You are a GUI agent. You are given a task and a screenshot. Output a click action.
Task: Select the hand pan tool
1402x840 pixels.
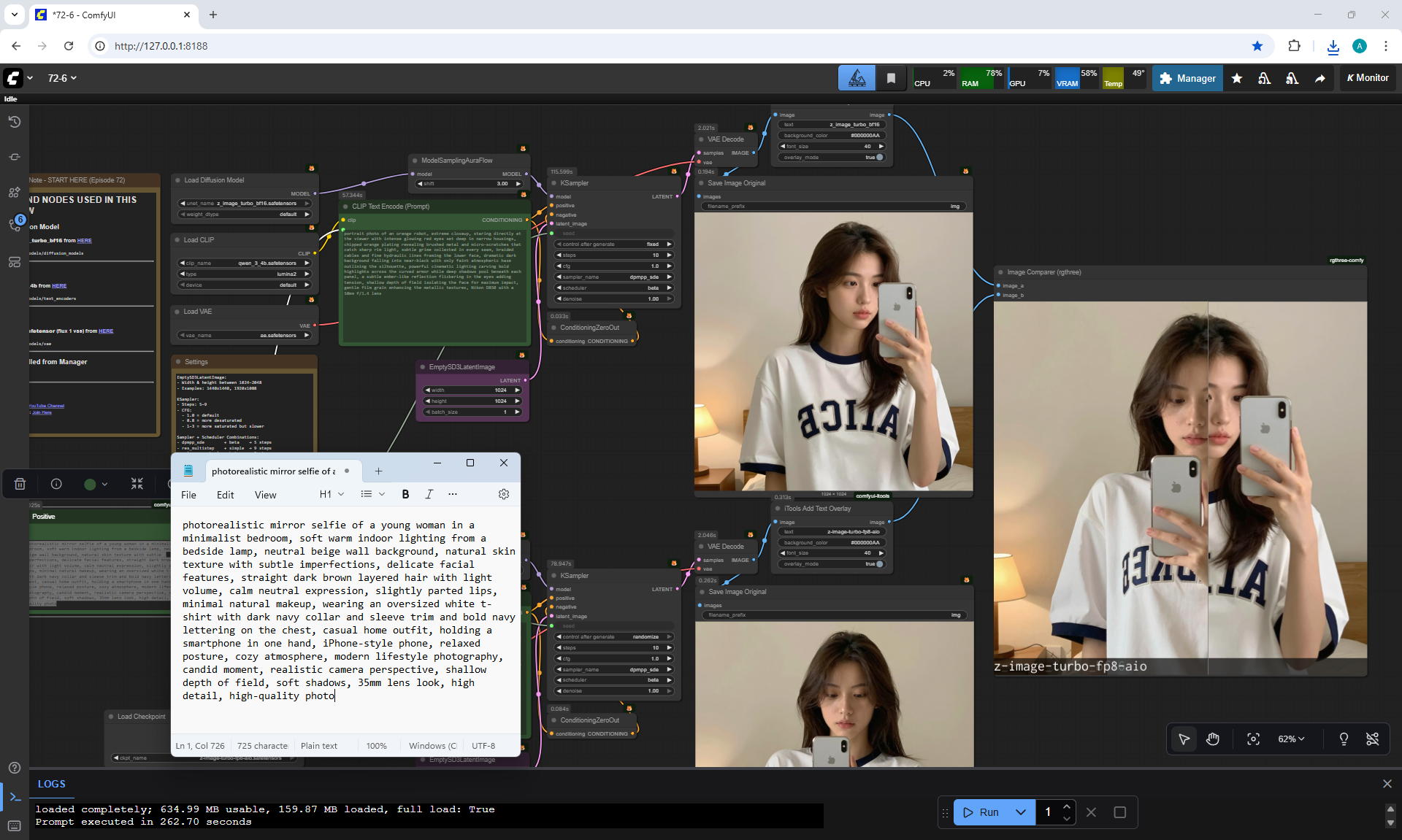click(1213, 739)
